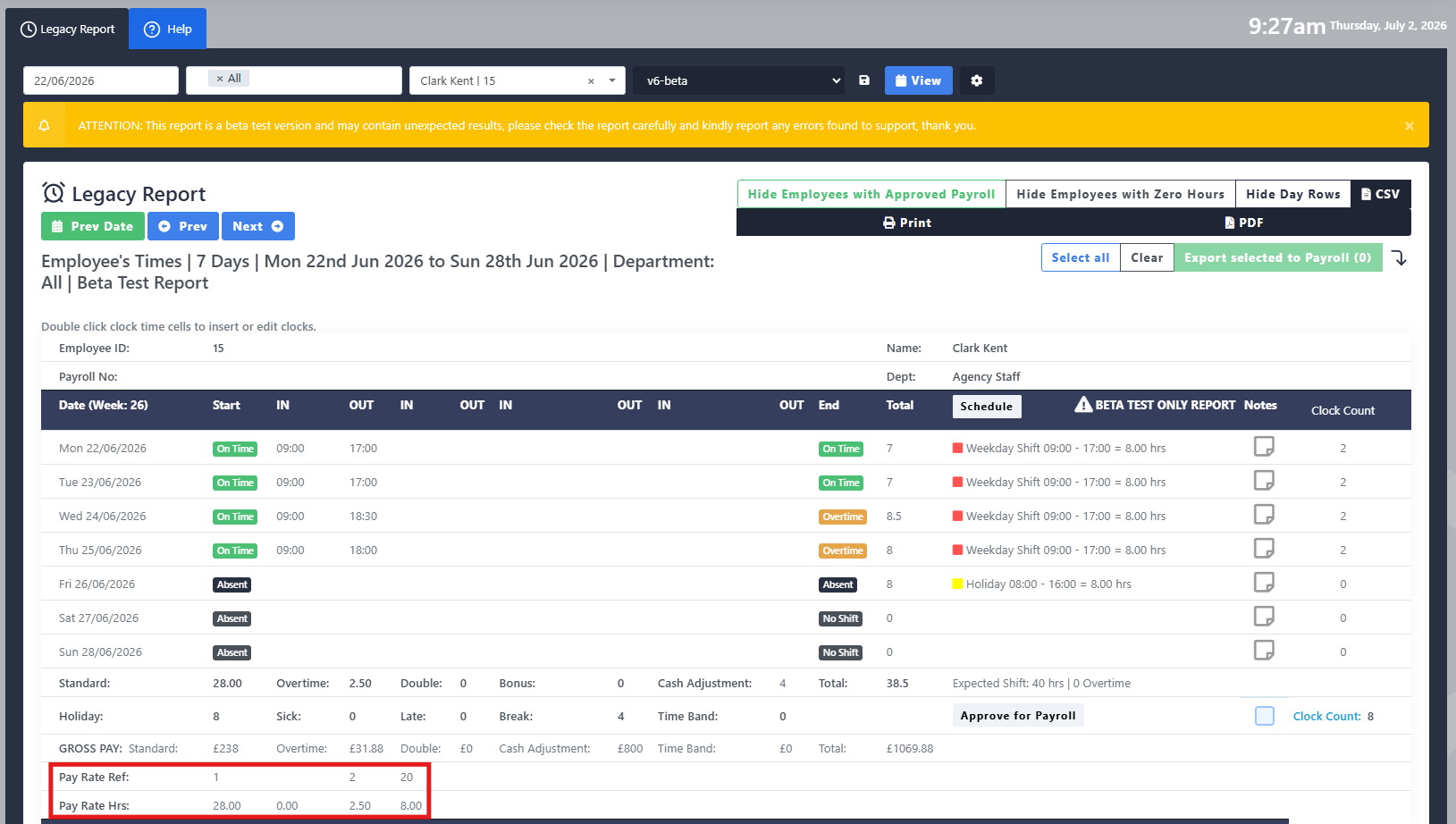This screenshot has height=824, width=1456.
Task: Toggle Hide Day Rows option
Action: (1292, 194)
